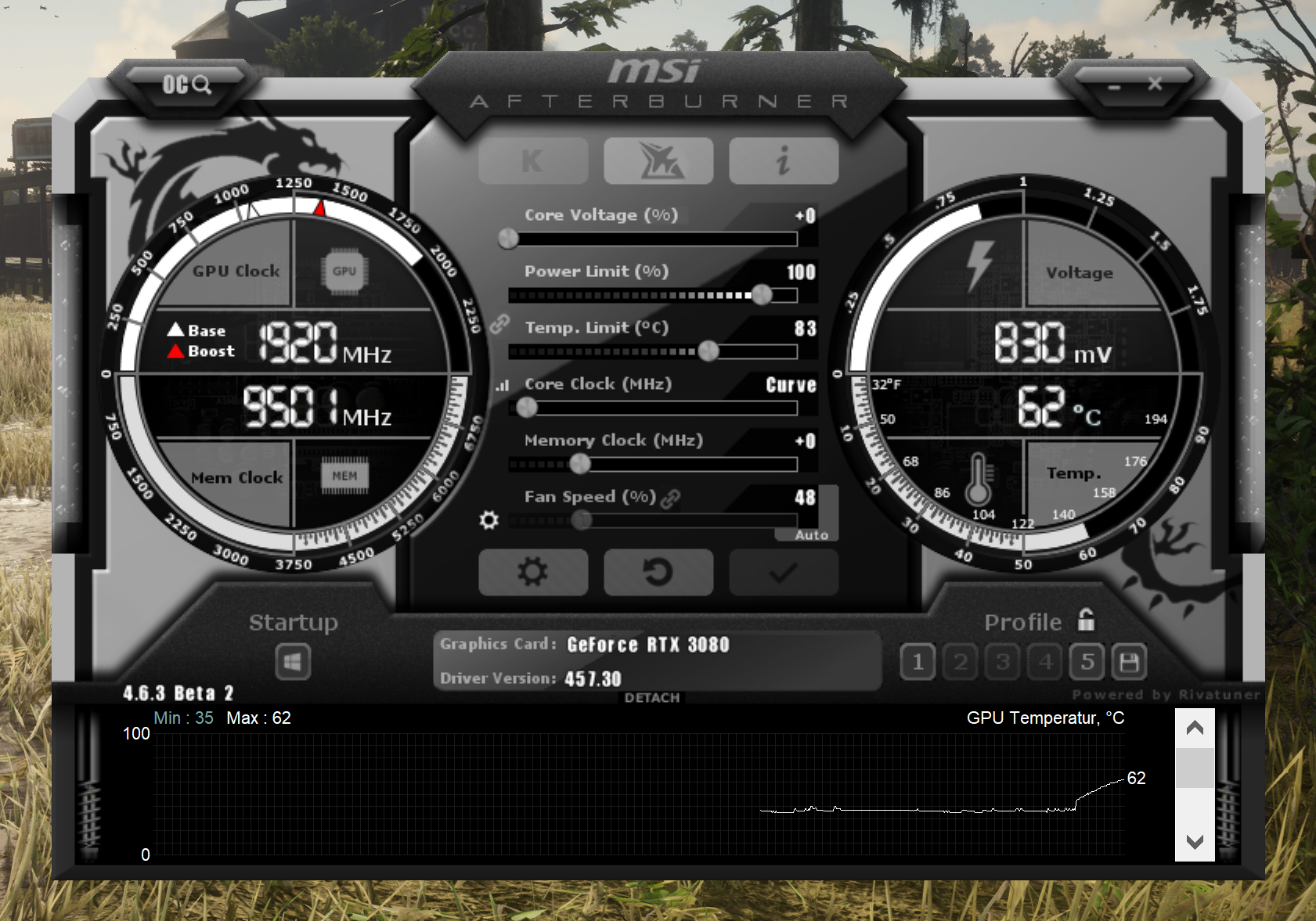
Task: Select profile slot 5
Action: 1087,663
